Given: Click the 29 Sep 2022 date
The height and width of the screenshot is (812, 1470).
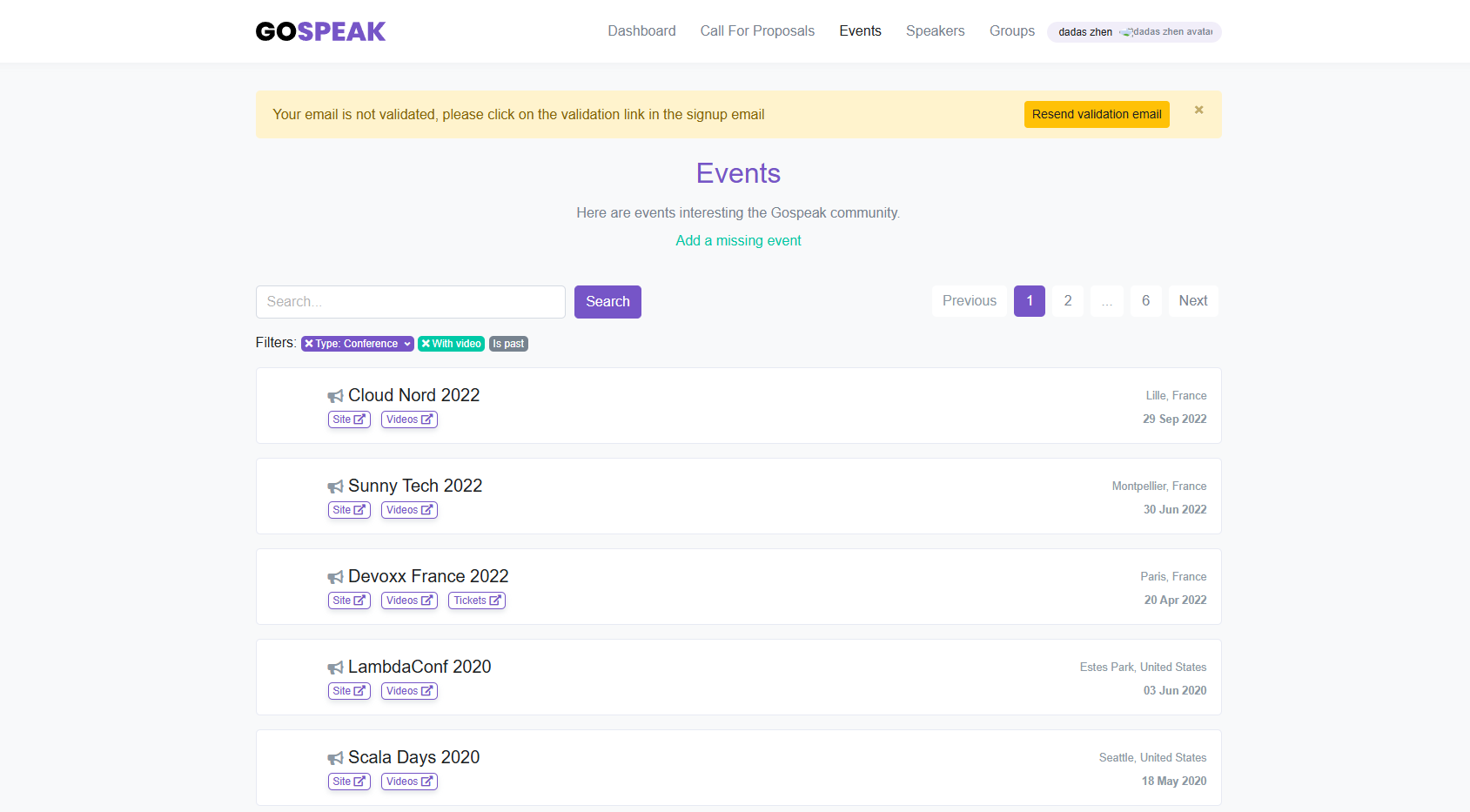Looking at the screenshot, I should (x=1175, y=419).
